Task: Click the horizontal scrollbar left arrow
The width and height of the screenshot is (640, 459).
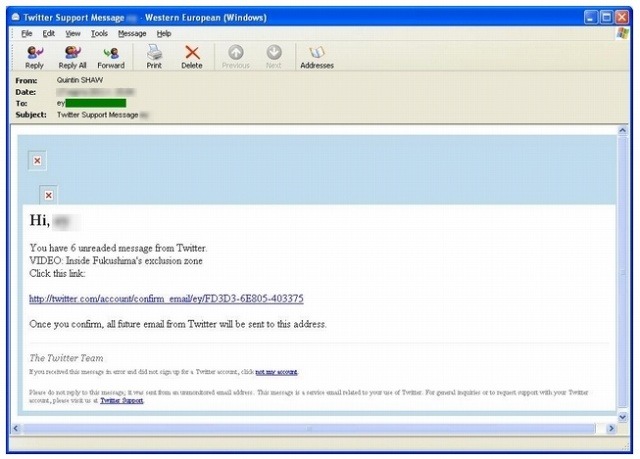Action: pyautogui.click(x=16, y=428)
